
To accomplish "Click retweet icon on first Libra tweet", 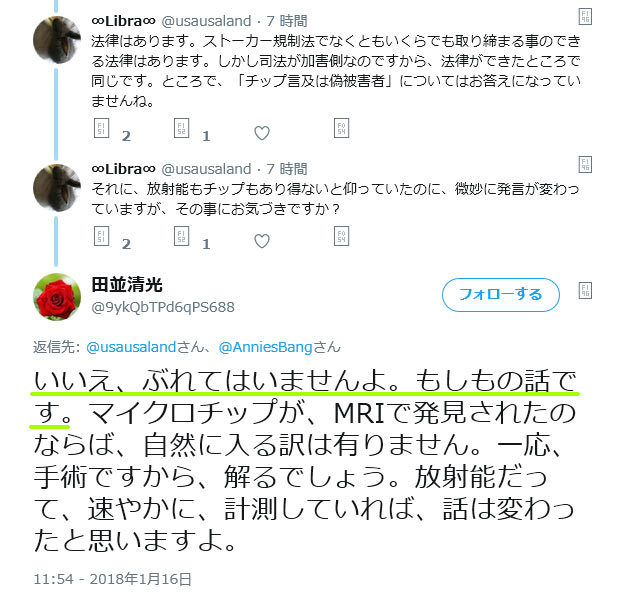I will (x=181, y=128).
